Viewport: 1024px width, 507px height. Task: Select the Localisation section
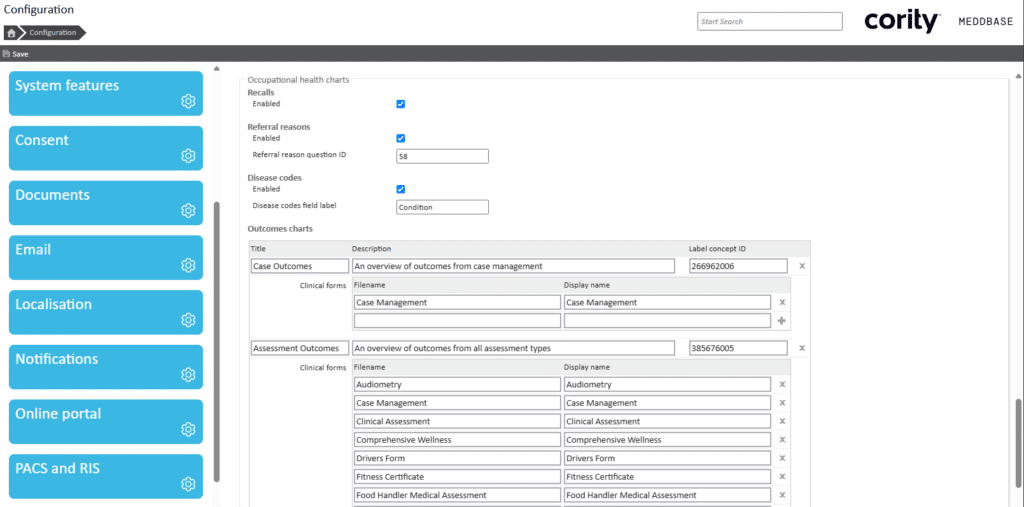coord(106,312)
